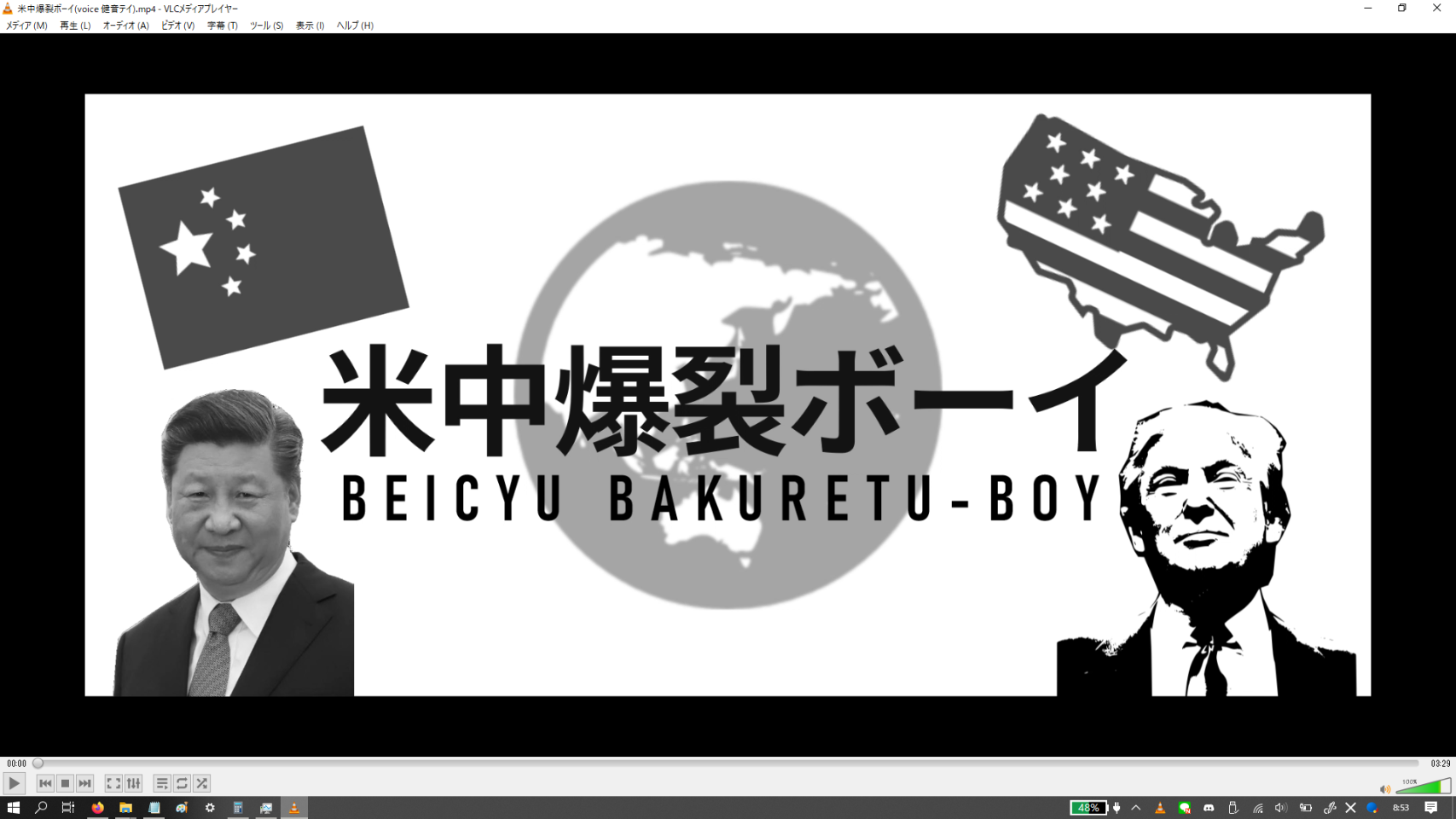Open the system volume tray icon
The image size is (1456, 819).
tap(1280, 808)
